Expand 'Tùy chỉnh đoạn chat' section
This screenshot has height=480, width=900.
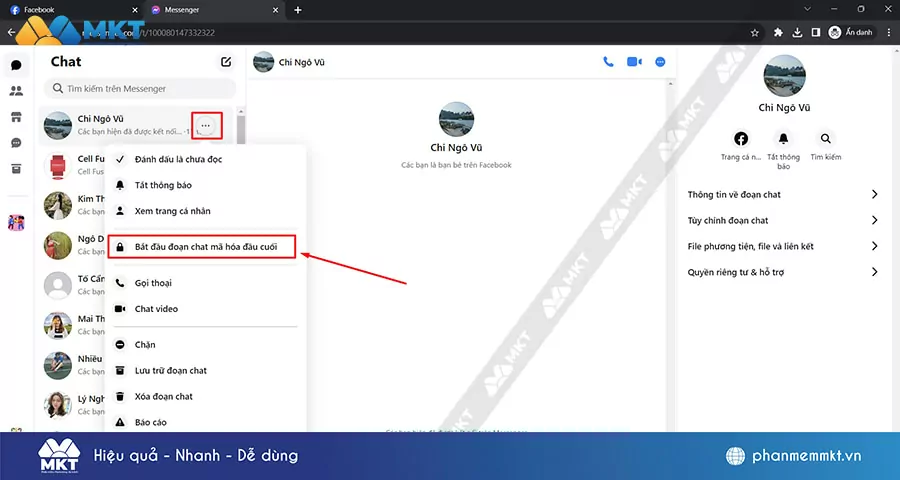click(783, 220)
